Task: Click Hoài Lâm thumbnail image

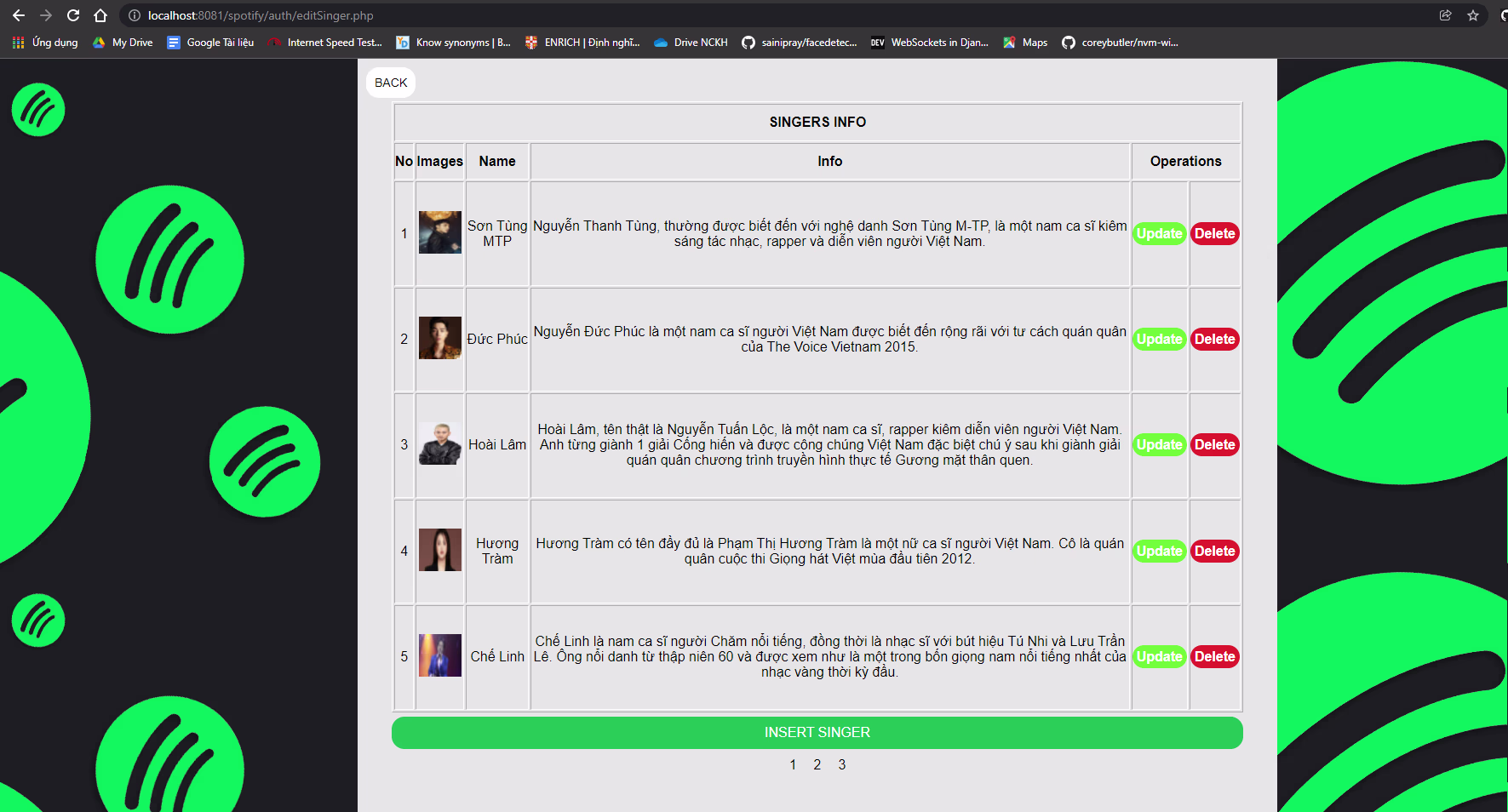Action: [440, 443]
